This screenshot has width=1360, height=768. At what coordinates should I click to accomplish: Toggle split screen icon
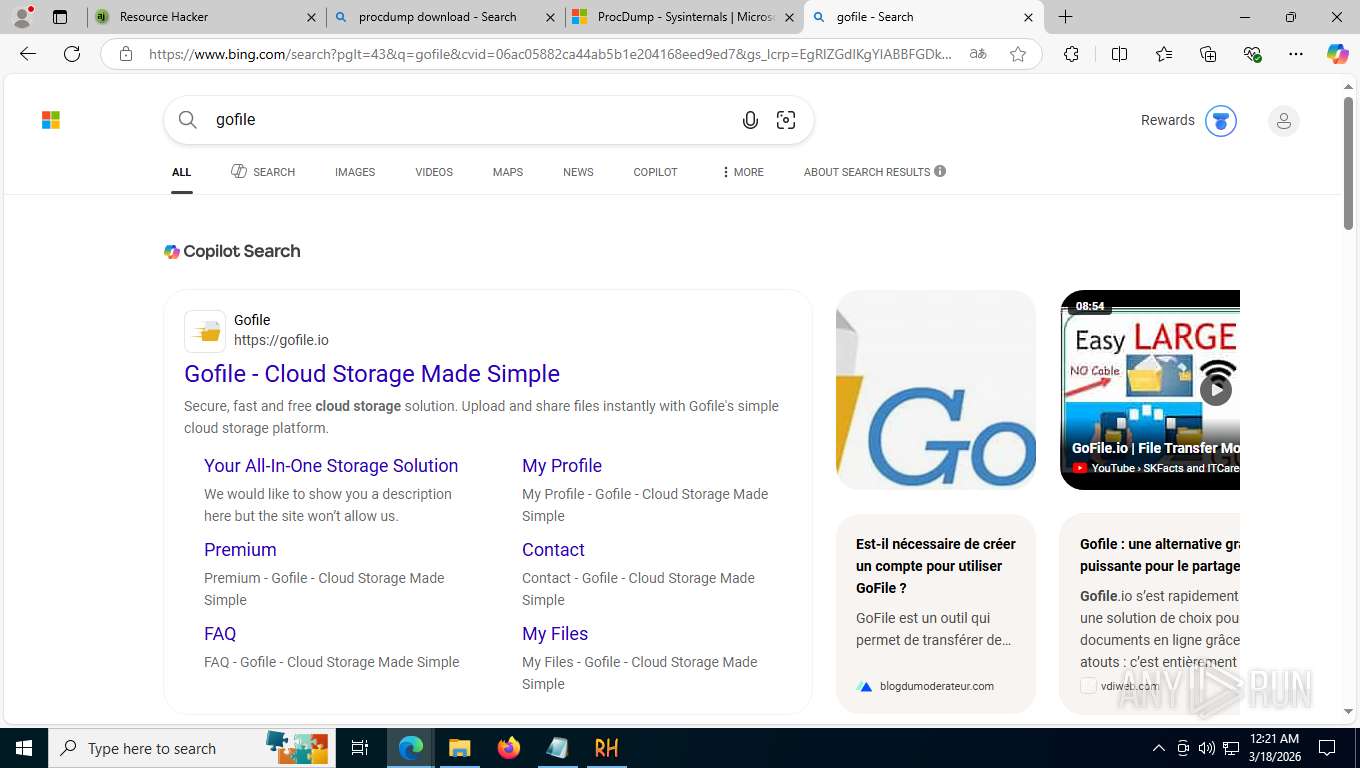(x=1119, y=54)
